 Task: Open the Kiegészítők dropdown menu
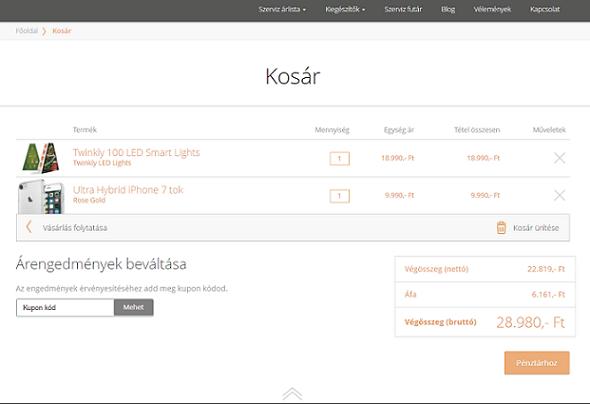(x=345, y=9)
